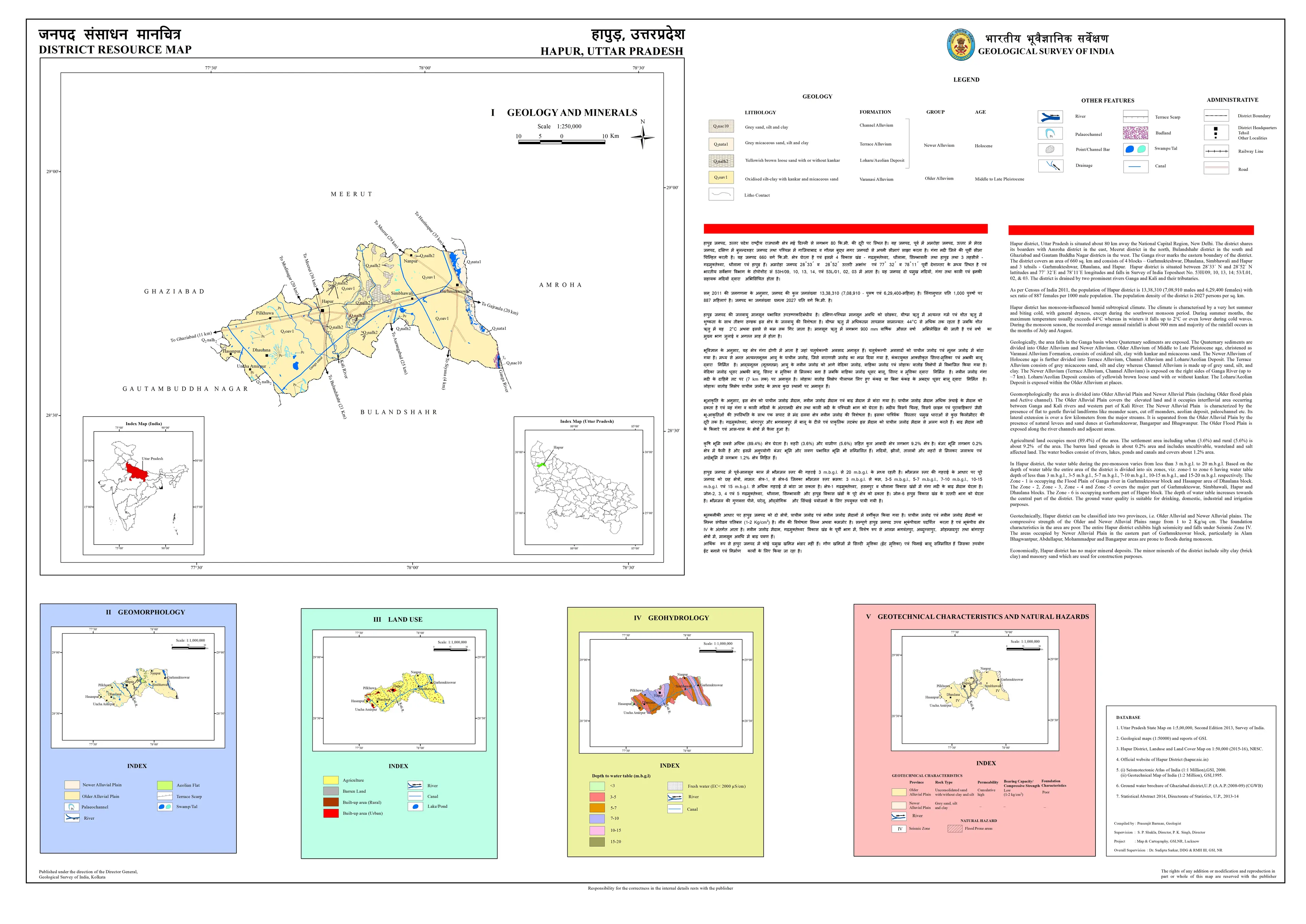Click the Canal symbol in Geohydrology index

[x=675, y=809]
